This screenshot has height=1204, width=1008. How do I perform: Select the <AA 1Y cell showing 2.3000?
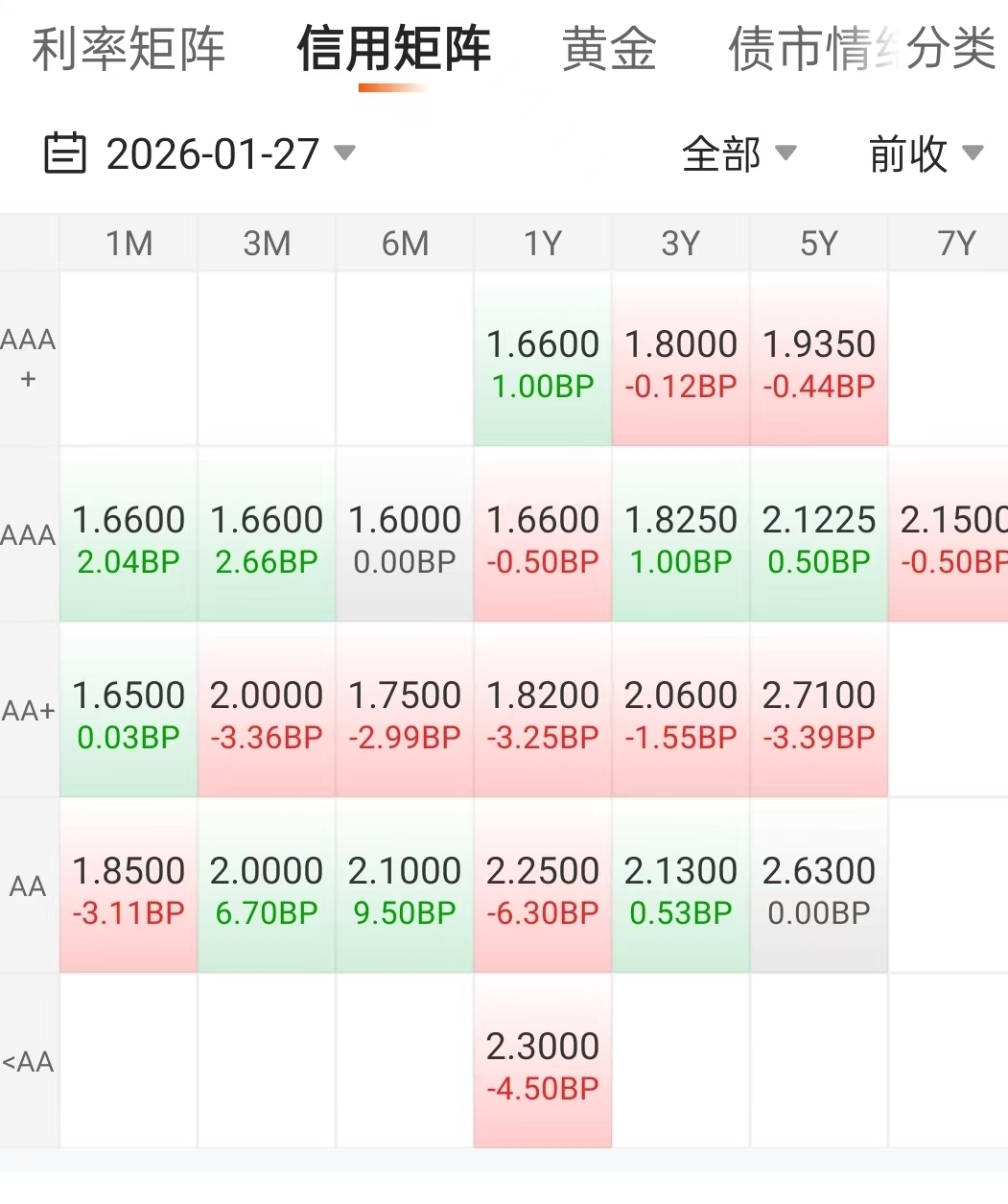(x=543, y=1061)
